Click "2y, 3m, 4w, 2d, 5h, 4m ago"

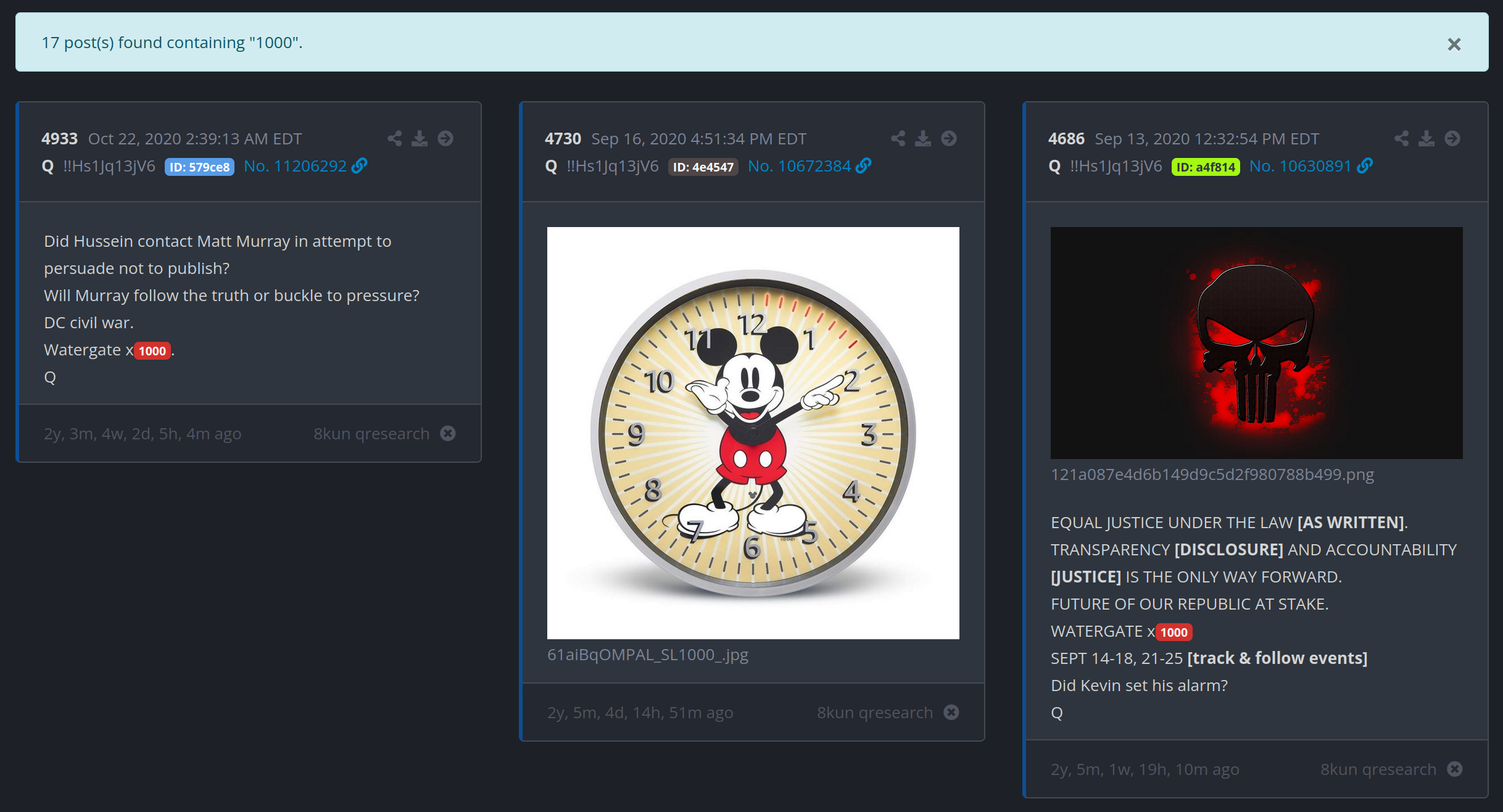[x=143, y=434]
